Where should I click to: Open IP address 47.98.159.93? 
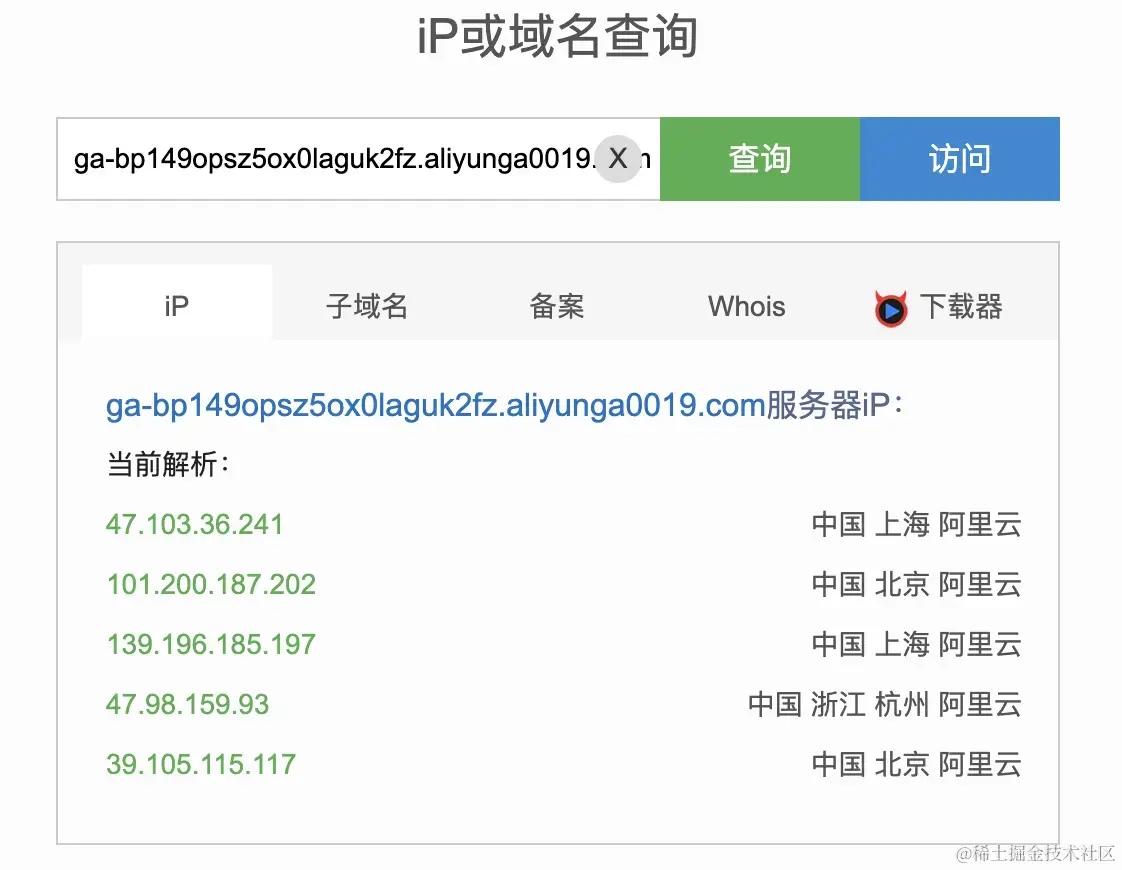[x=187, y=705]
